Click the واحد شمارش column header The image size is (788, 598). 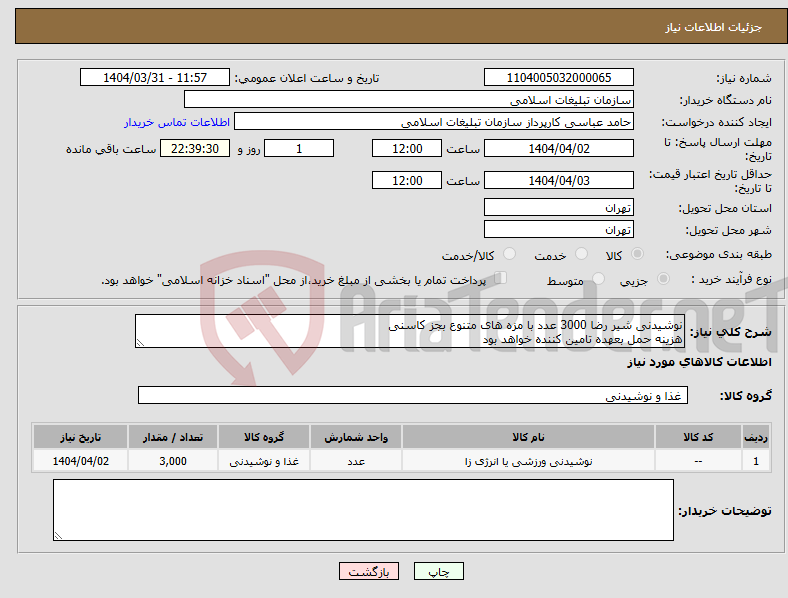point(356,437)
